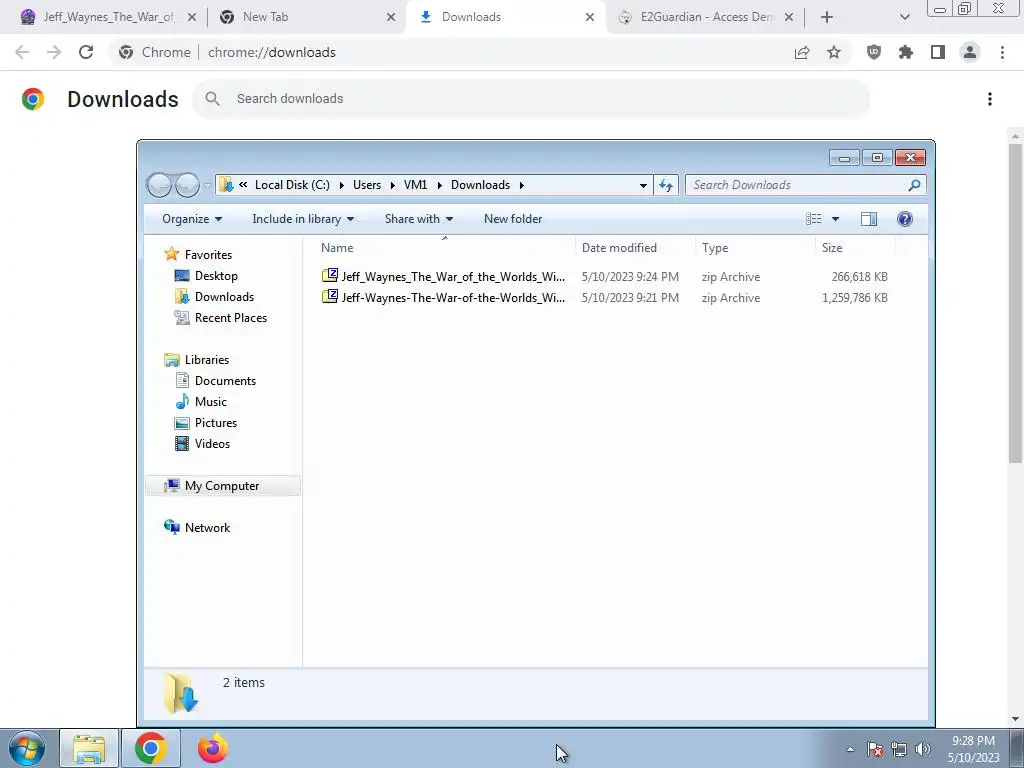The height and width of the screenshot is (768, 1024).
Task: Sort by the Type column header
Action: 755,248
